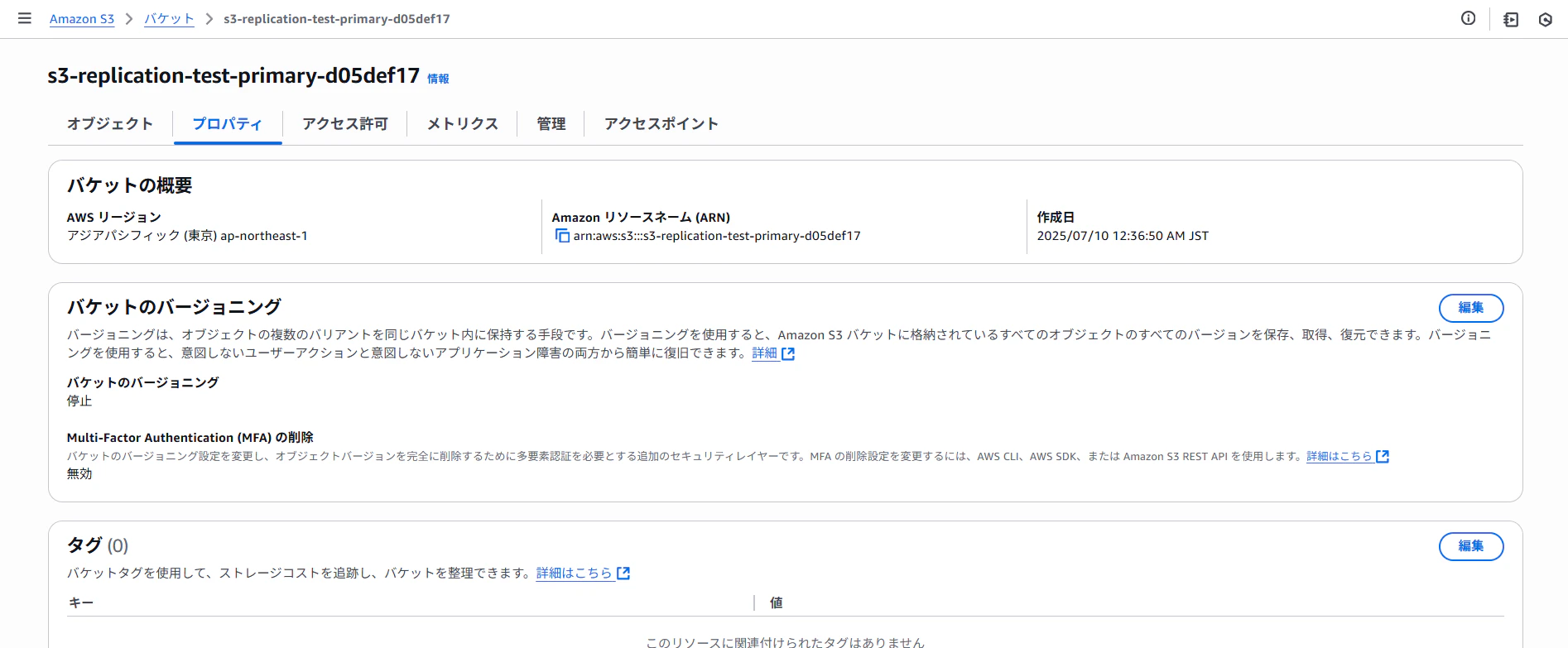Switch to the オブジェクト tab

(x=110, y=123)
